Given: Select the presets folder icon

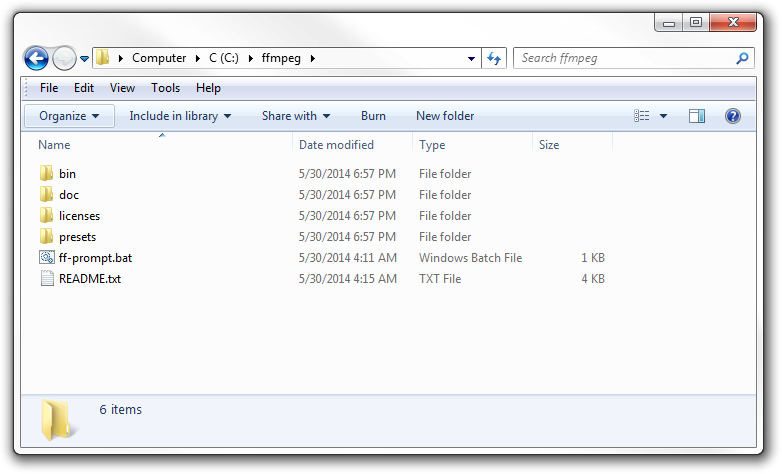Looking at the screenshot, I should coord(46,236).
